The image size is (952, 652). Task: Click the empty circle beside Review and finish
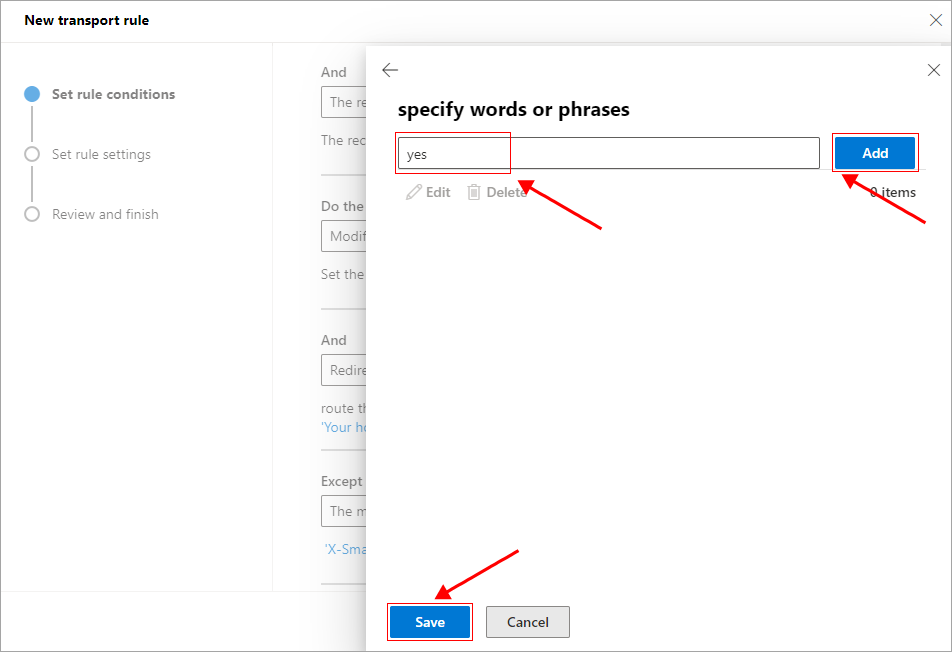tap(32, 214)
